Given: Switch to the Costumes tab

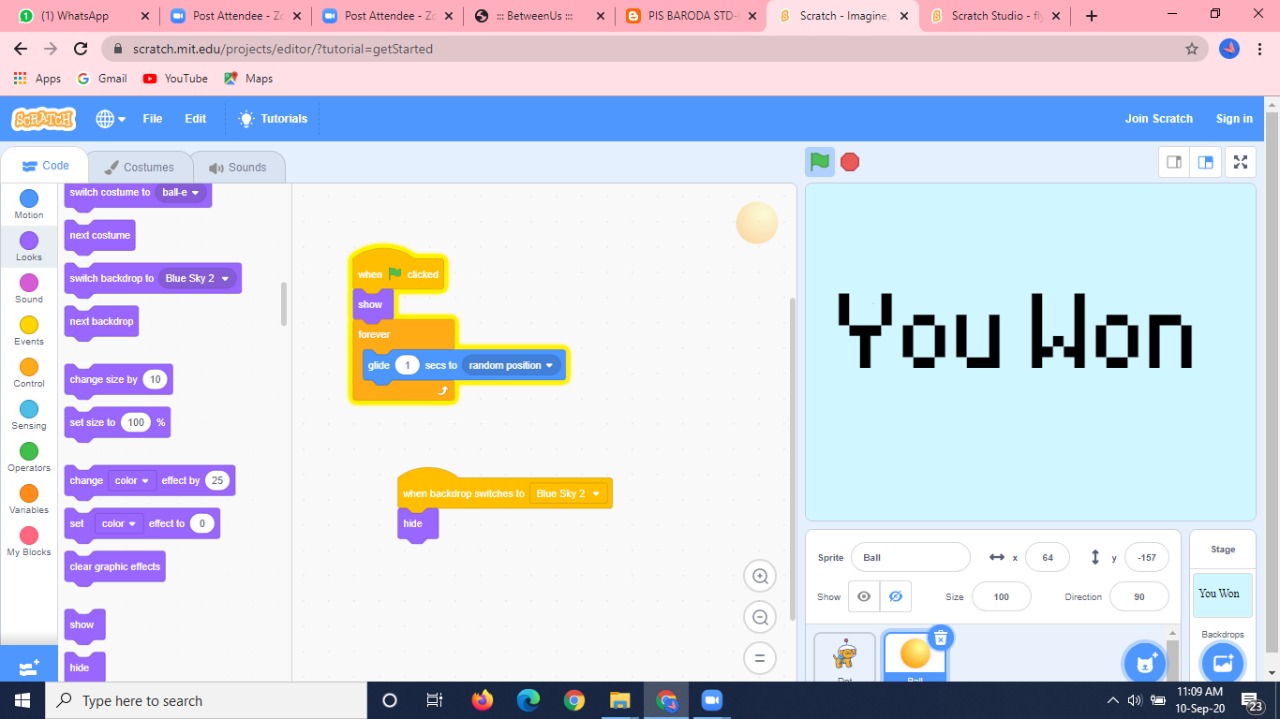Looking at the screenshot, I should [141, 166].
